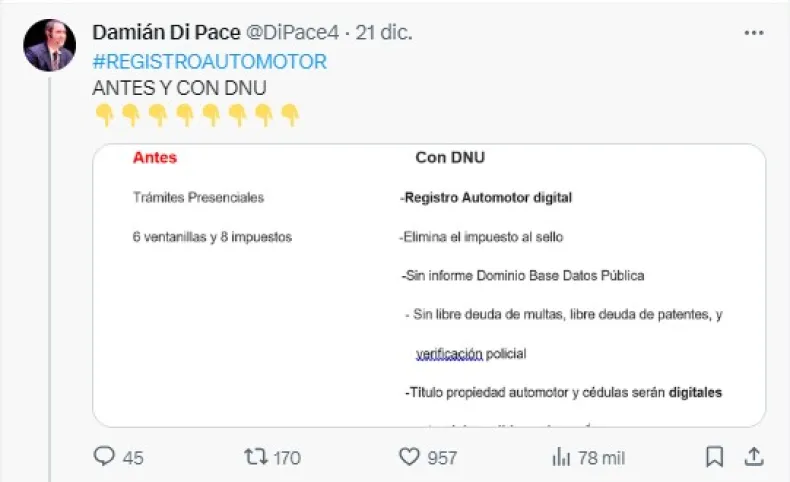Open the three-dot more options menu
The width and height of the screenshot is (790, 482).
point(754,33)
